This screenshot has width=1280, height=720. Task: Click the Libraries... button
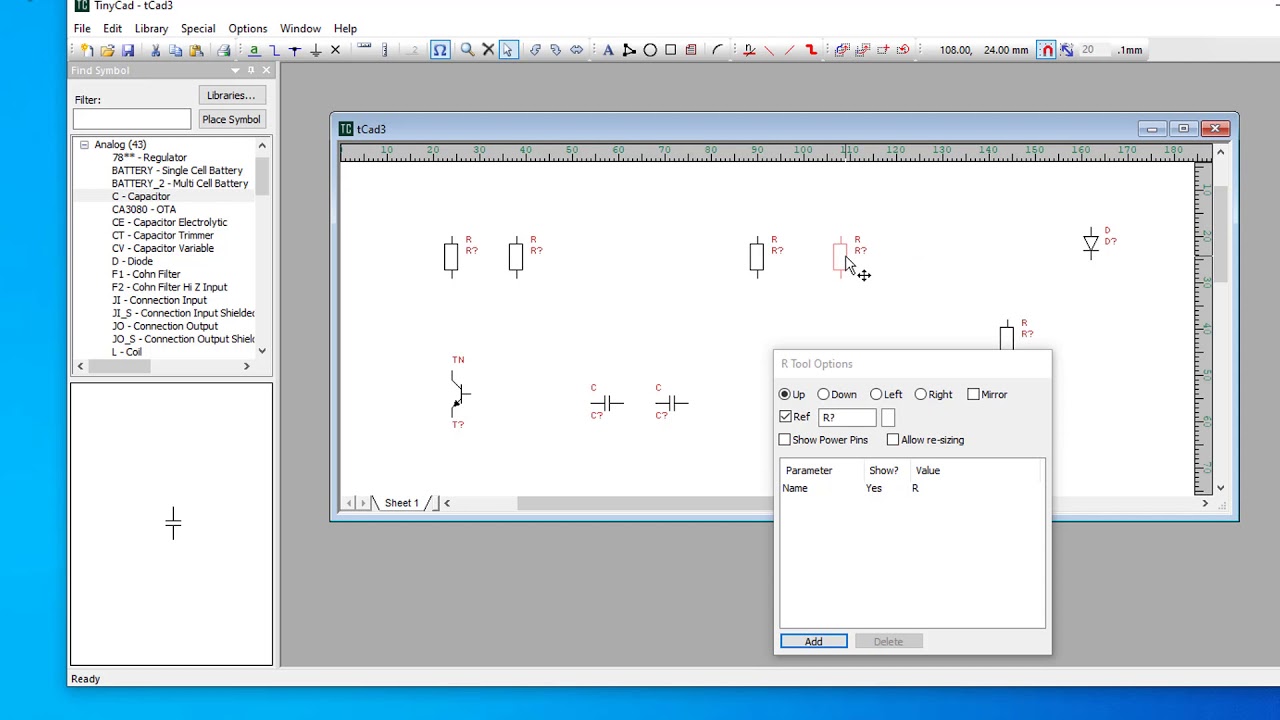click(x=231, y=96)
